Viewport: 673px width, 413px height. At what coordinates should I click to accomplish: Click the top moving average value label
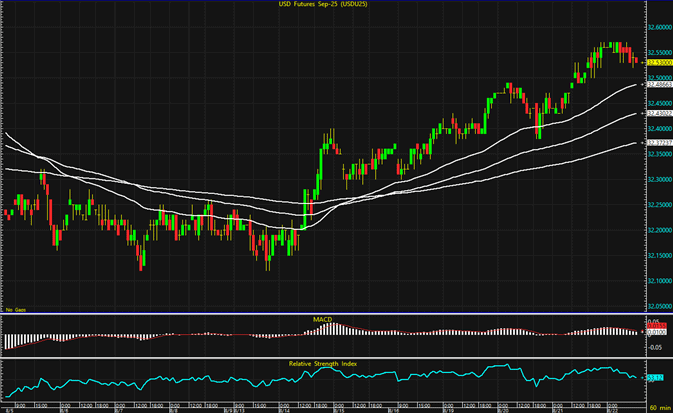point(658,86)
